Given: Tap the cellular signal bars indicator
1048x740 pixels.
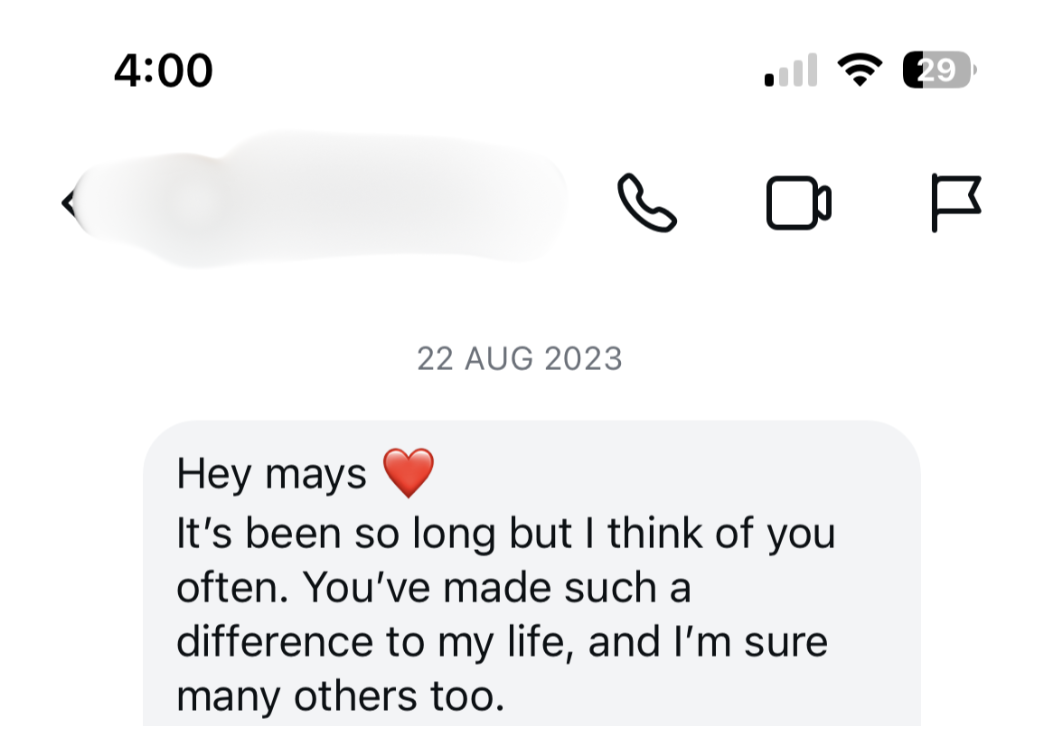Looking at the screenshot, I should (x=790, y=71).
